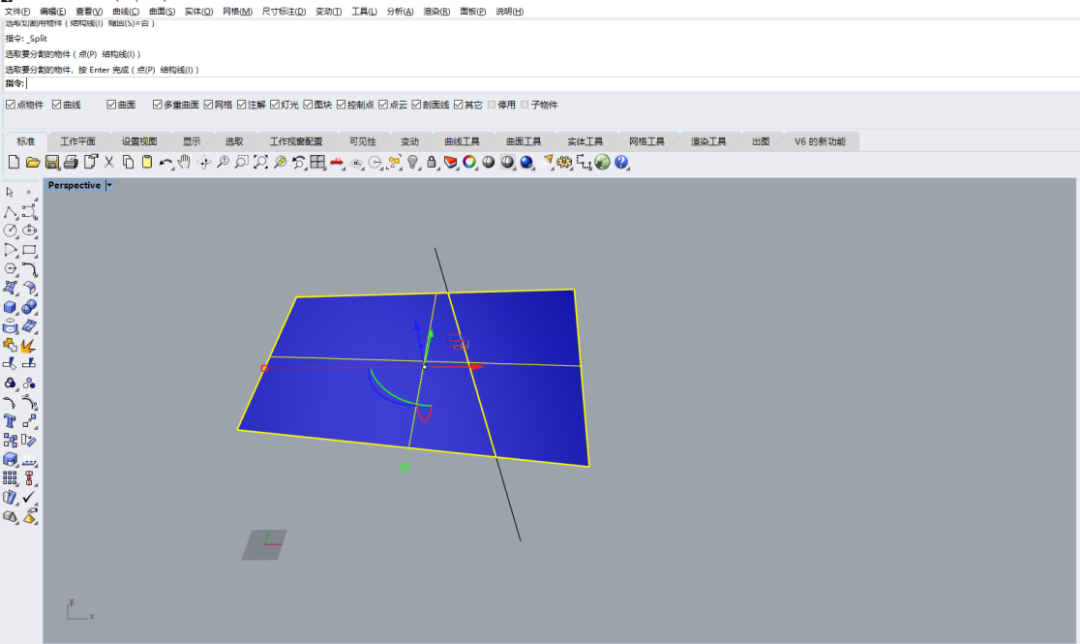Switch to the 曲线工具 toolbar tab

click(462, 142)
